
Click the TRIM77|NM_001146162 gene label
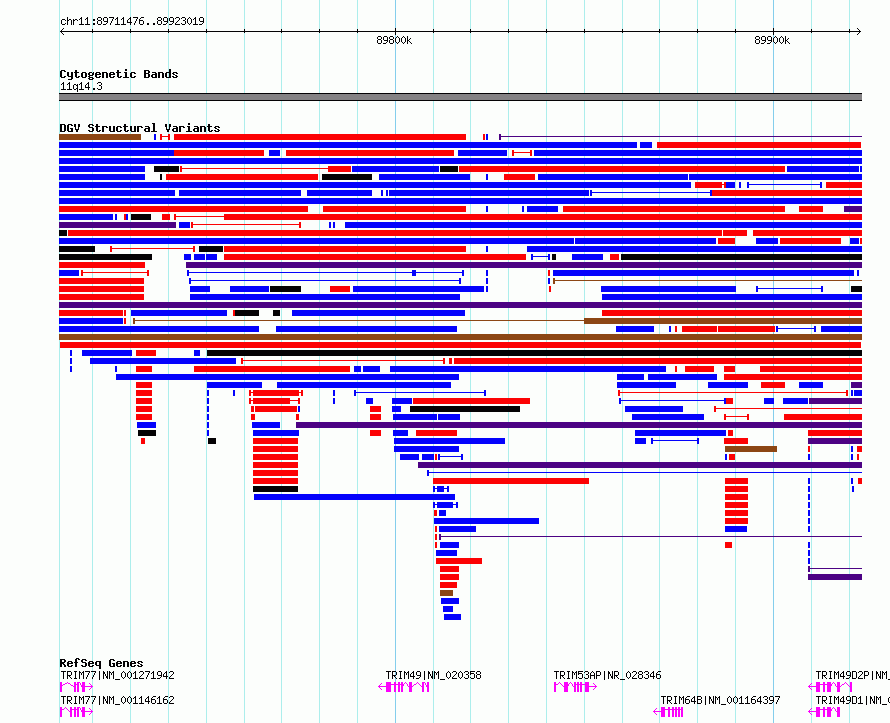(117, 700)
